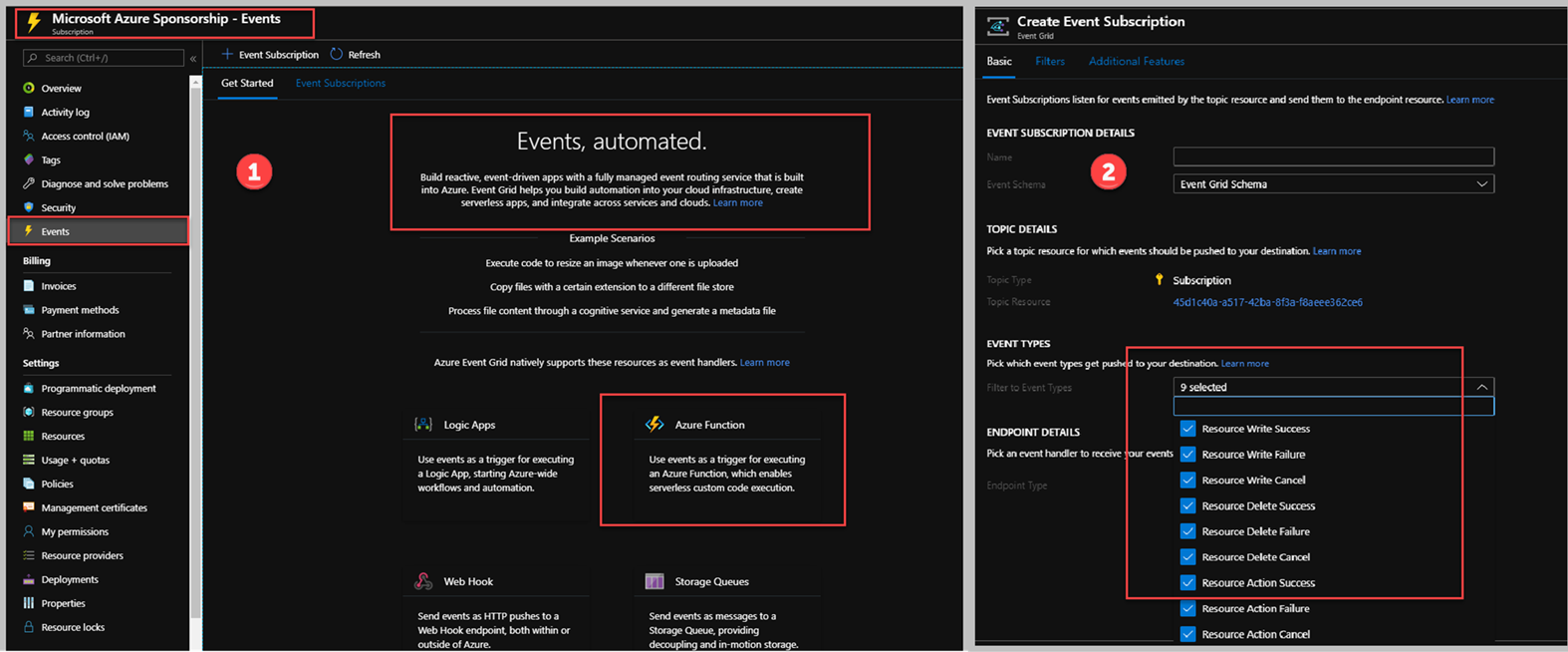Open My permissions person icon
The height and width of the screenshot is (652, 1568).
29,531
